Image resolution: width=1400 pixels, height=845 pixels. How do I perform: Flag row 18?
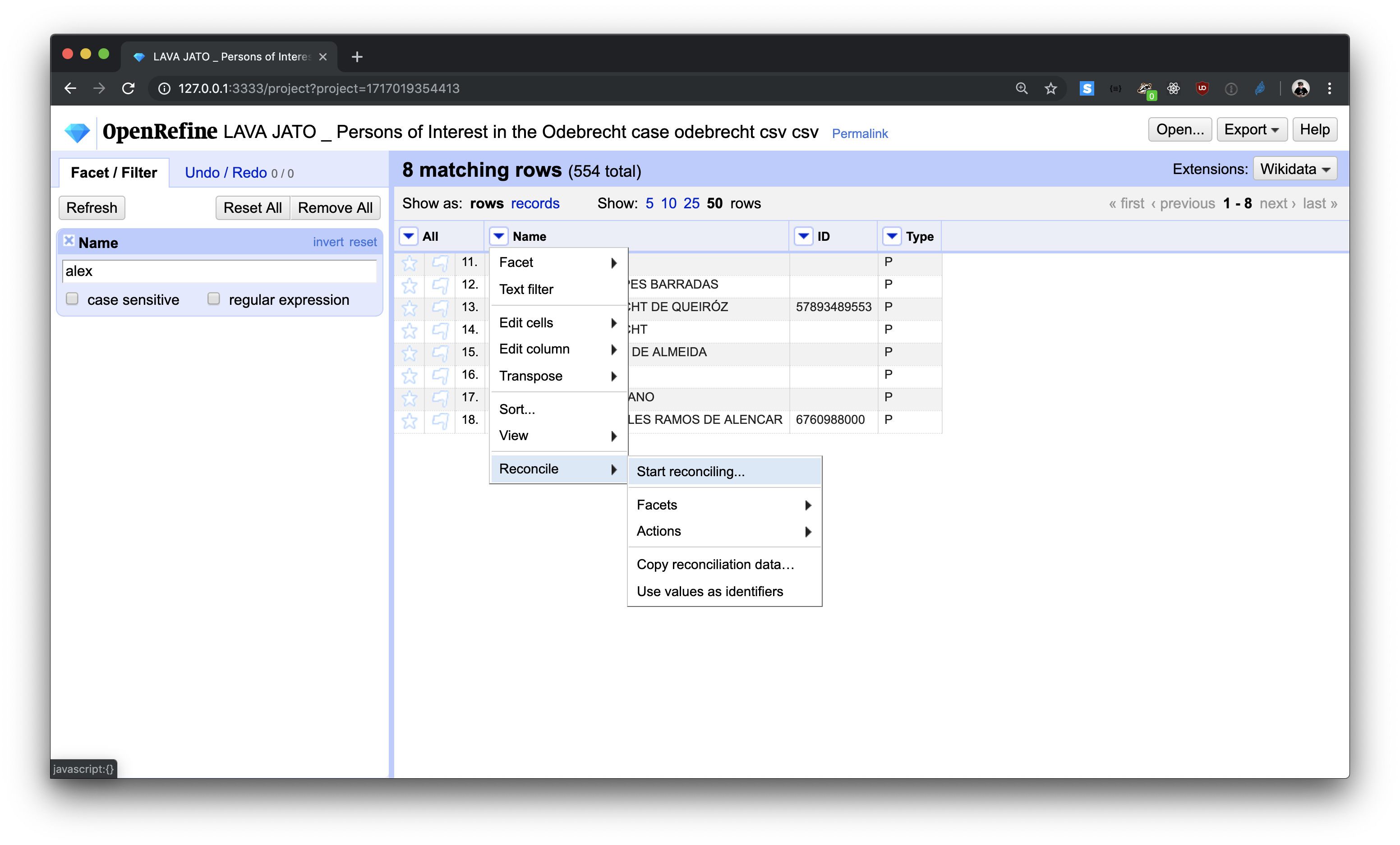tap(440, 420)
